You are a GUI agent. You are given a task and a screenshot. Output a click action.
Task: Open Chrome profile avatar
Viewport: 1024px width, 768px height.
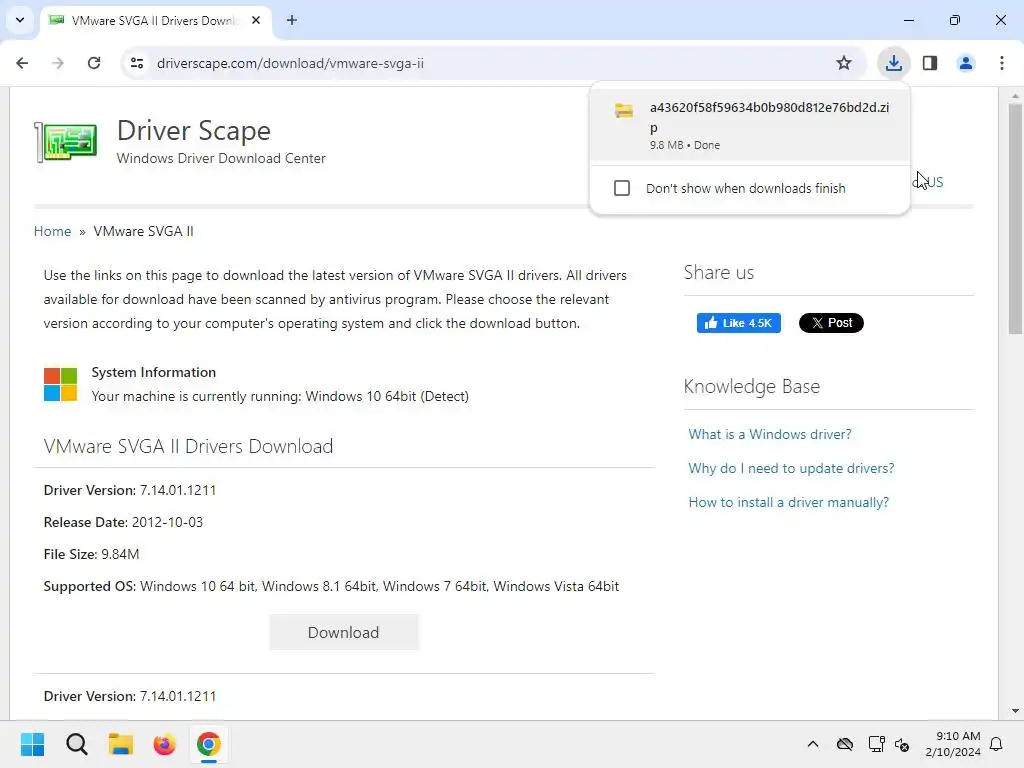pos(966,63)
